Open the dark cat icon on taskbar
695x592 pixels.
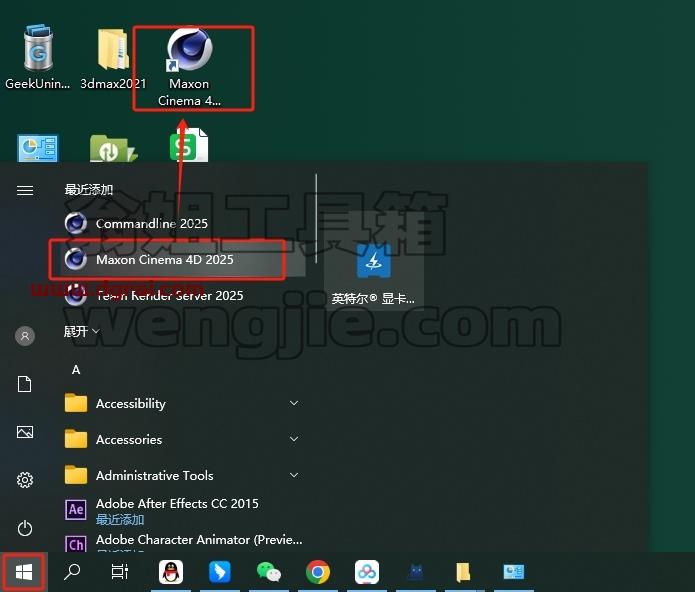[416, 572]
